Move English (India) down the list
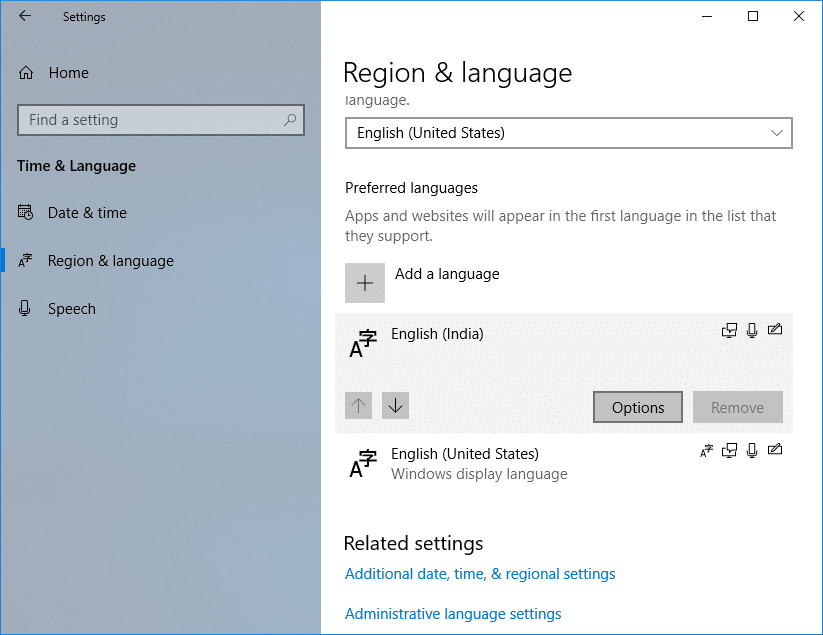 click(395, 405)
